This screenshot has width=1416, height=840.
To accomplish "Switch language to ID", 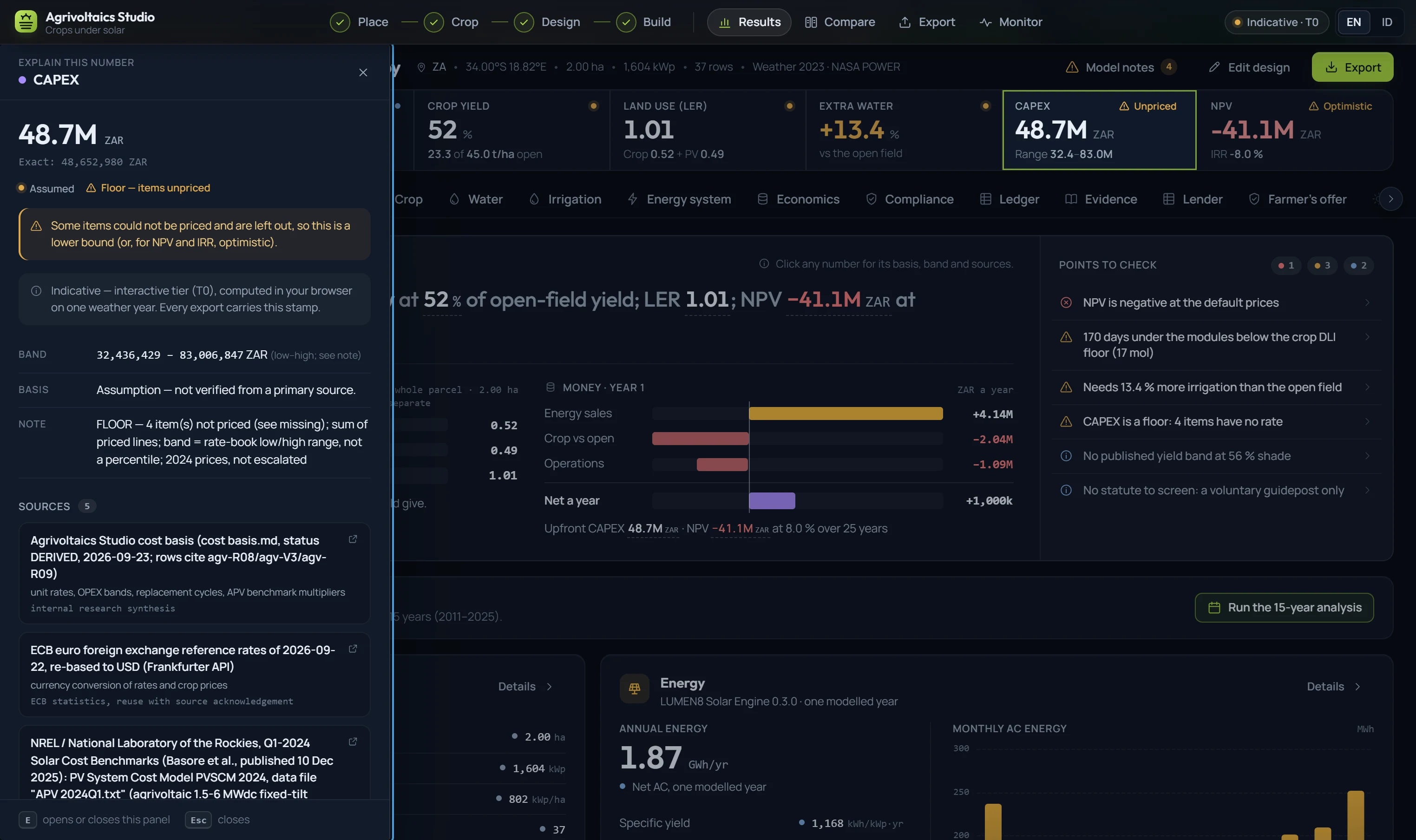I will 1387,22.
